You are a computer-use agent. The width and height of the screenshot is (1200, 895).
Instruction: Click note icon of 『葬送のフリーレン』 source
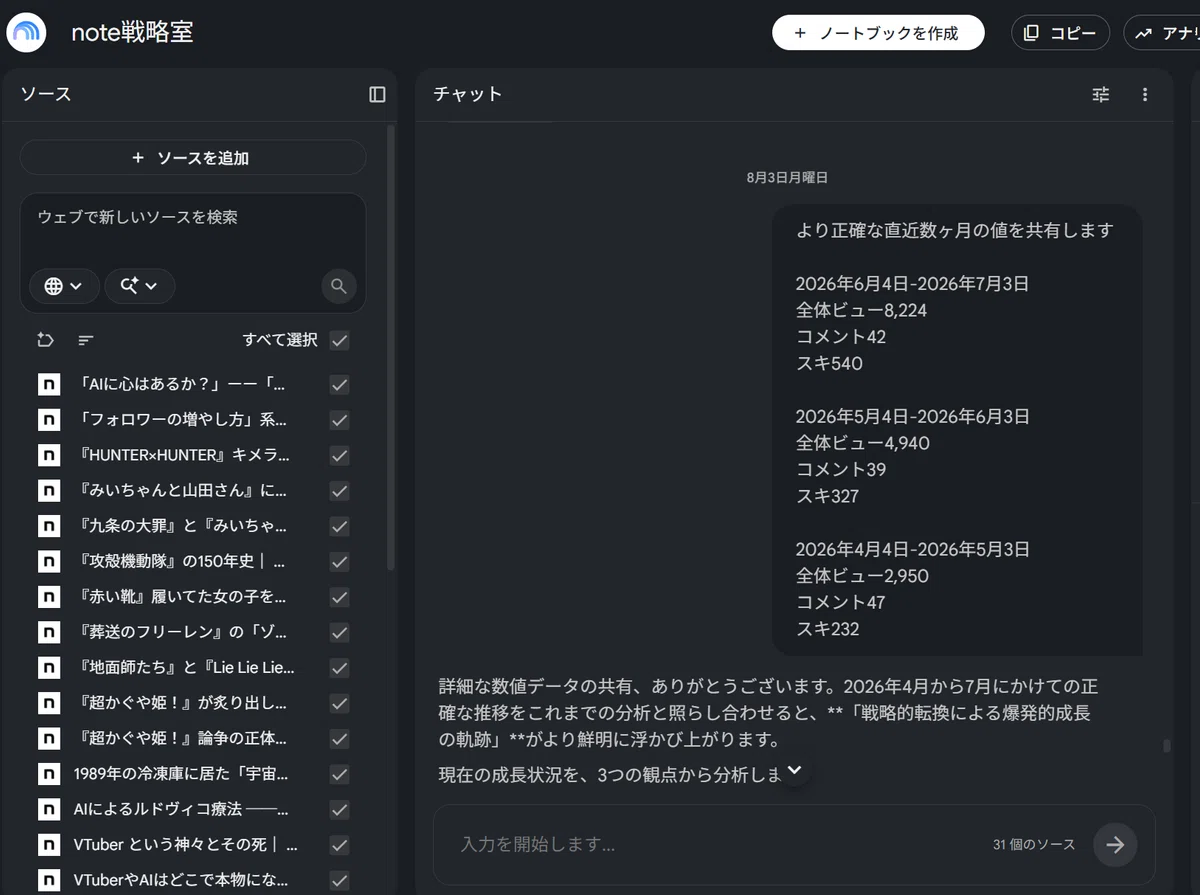pyautogui.click(x=49, y=632)
